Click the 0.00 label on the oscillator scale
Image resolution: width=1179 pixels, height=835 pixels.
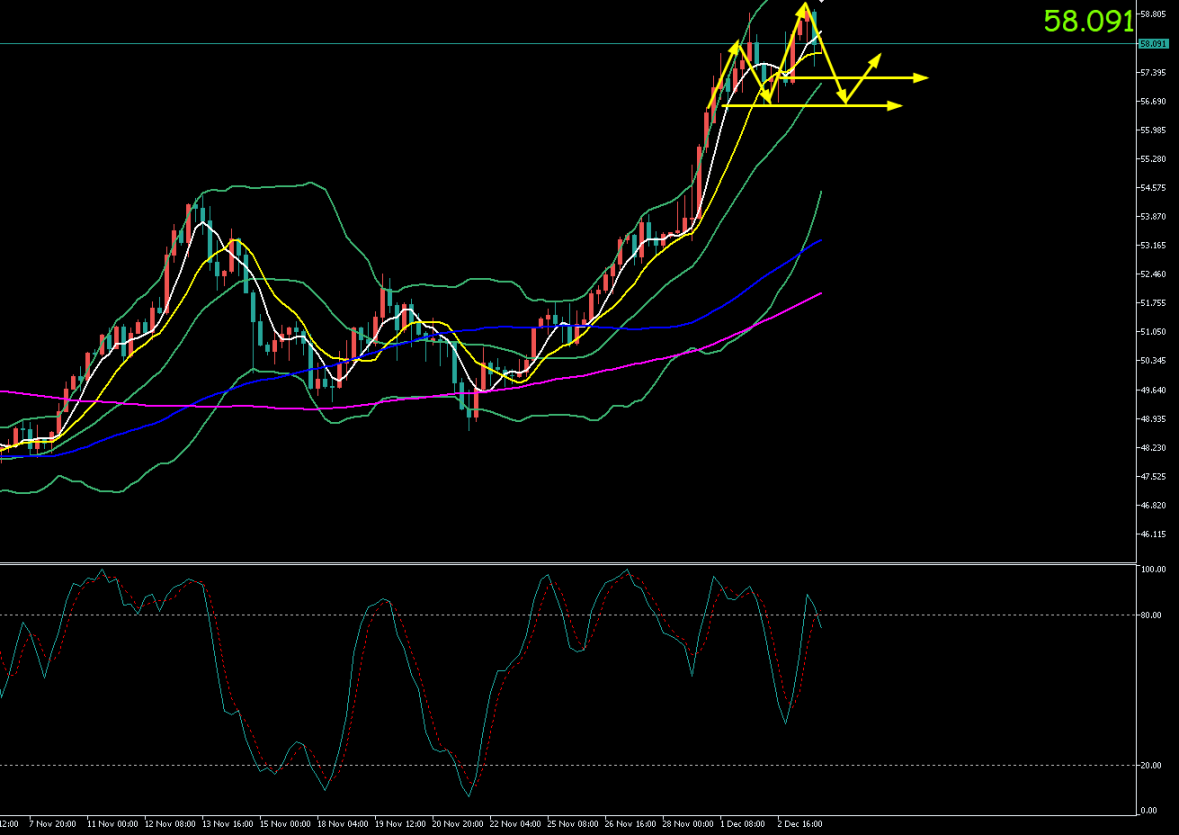coord(1149,810)
